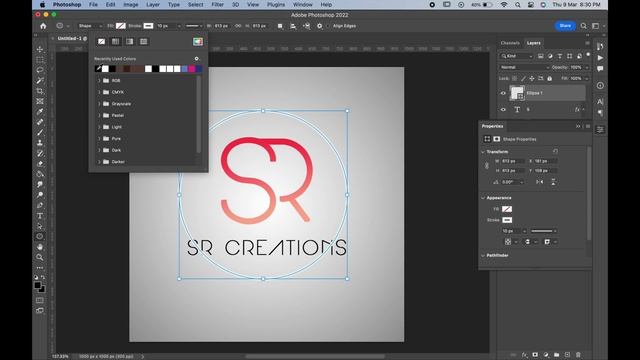Viewport: 640px width, 360px height.
Task: Click the Stroke swatch in options bar
Action: tap(148, 26)
